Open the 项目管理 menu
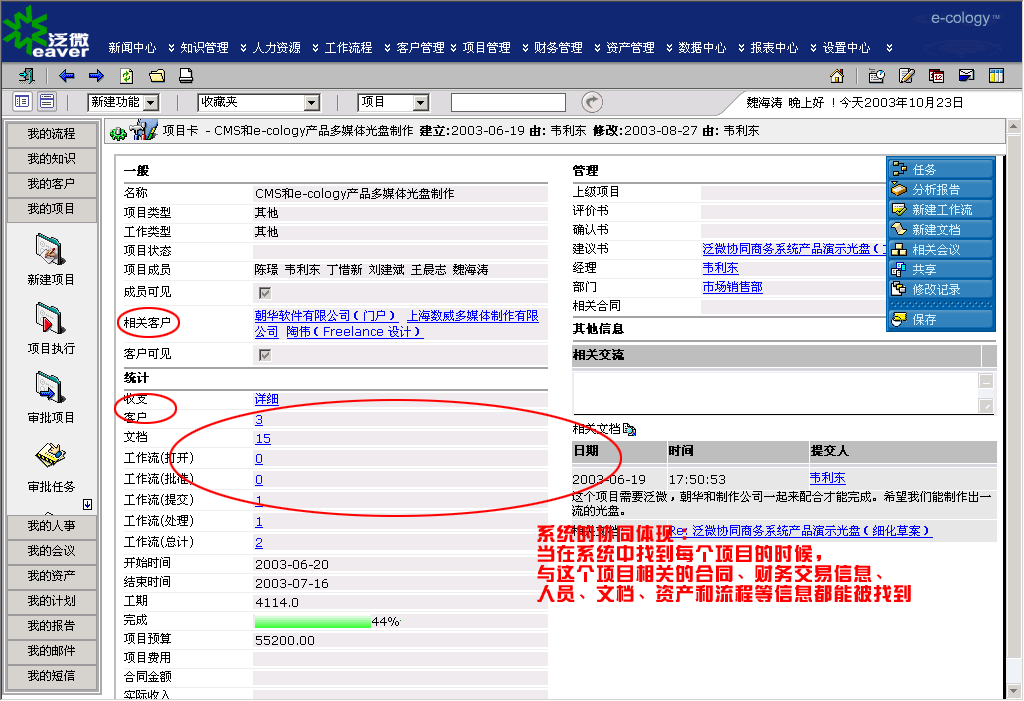Viewport: 1024px width, 701px height. (487, 47)
